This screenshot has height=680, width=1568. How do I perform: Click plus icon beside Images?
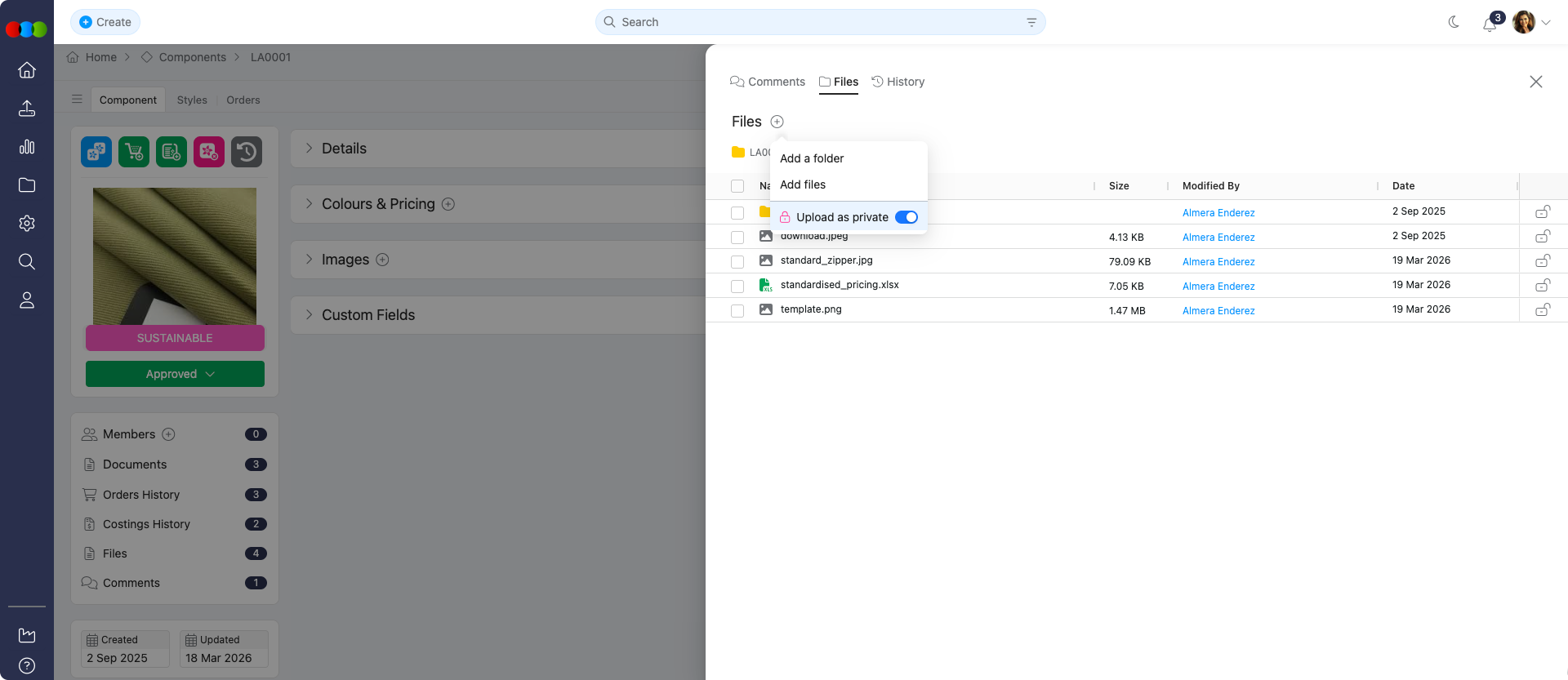tap(382, 260)
